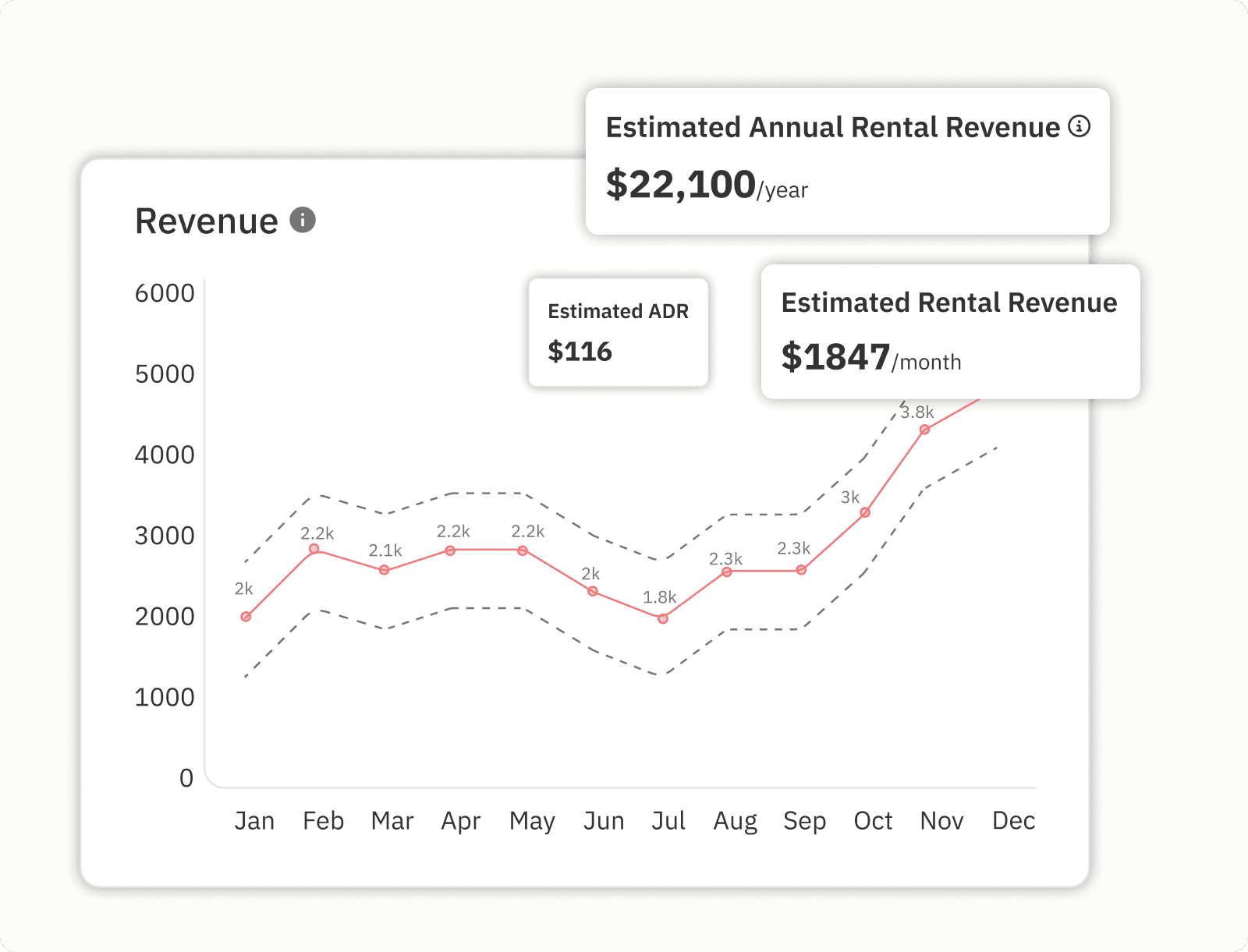Select the November 3.8k data point
This screenshot has height=952, width=1248.
coord(924,430)
